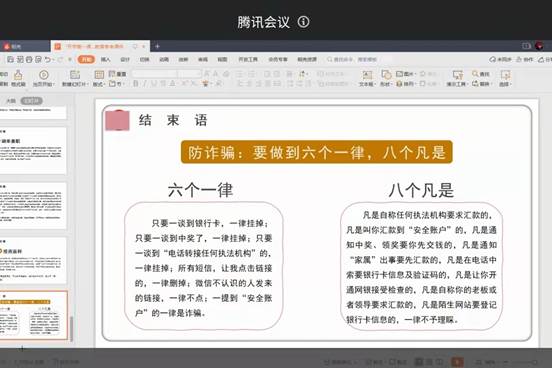
Task: Select the topmost slide thumbnail in the side panel
Action: pyautogui.click(x=33, y=113)
